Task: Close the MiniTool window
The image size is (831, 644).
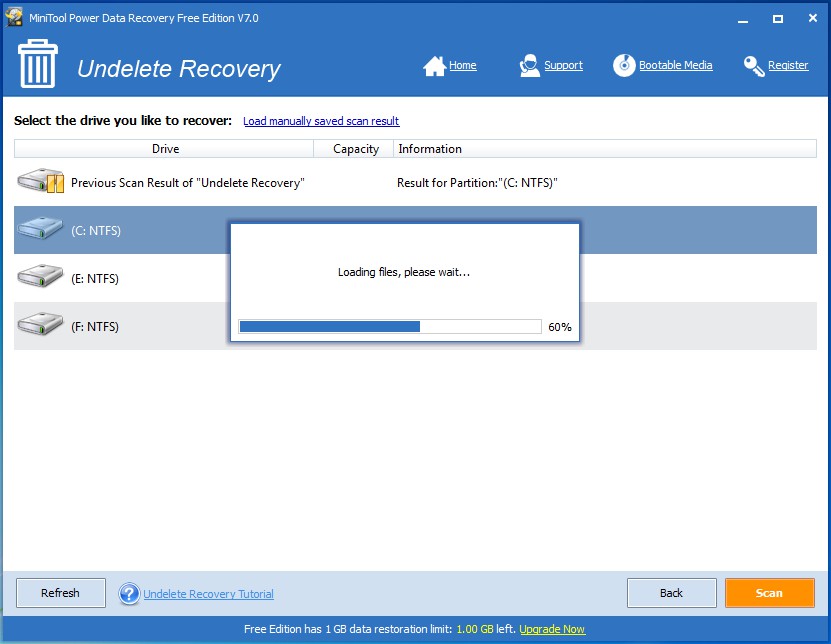Action: [812, 18]
